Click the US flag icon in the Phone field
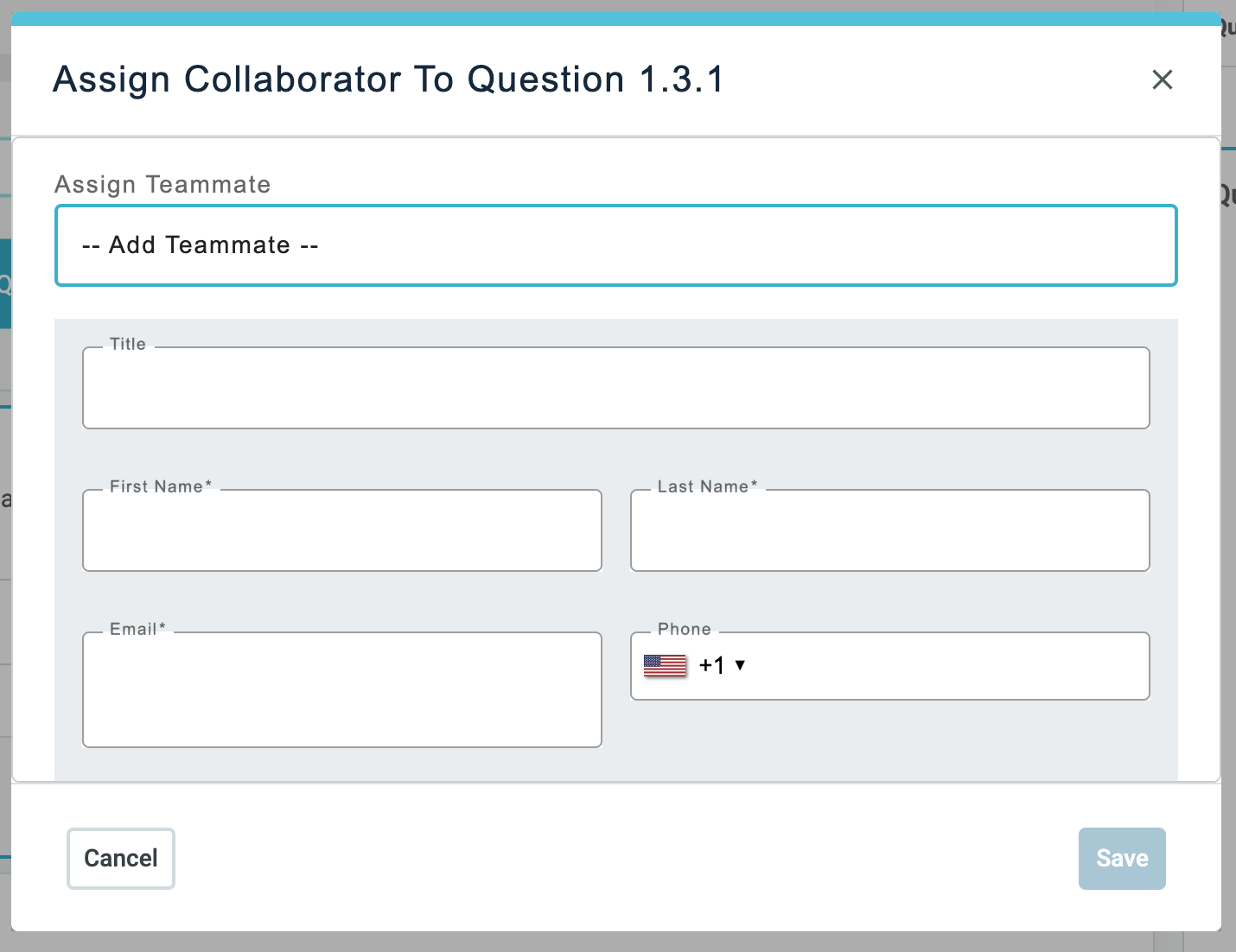This screenshot has width=1236, height=952. (x=664, y=665)
